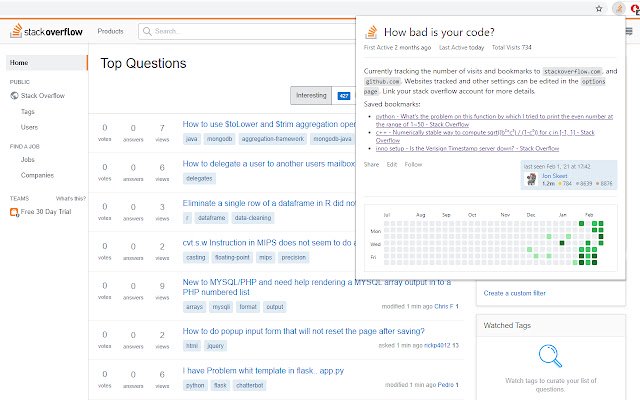Click the popup's Stack Overflow logo icon
The image size is (640, 400).
pyautogui.click(x=371, y=32)
